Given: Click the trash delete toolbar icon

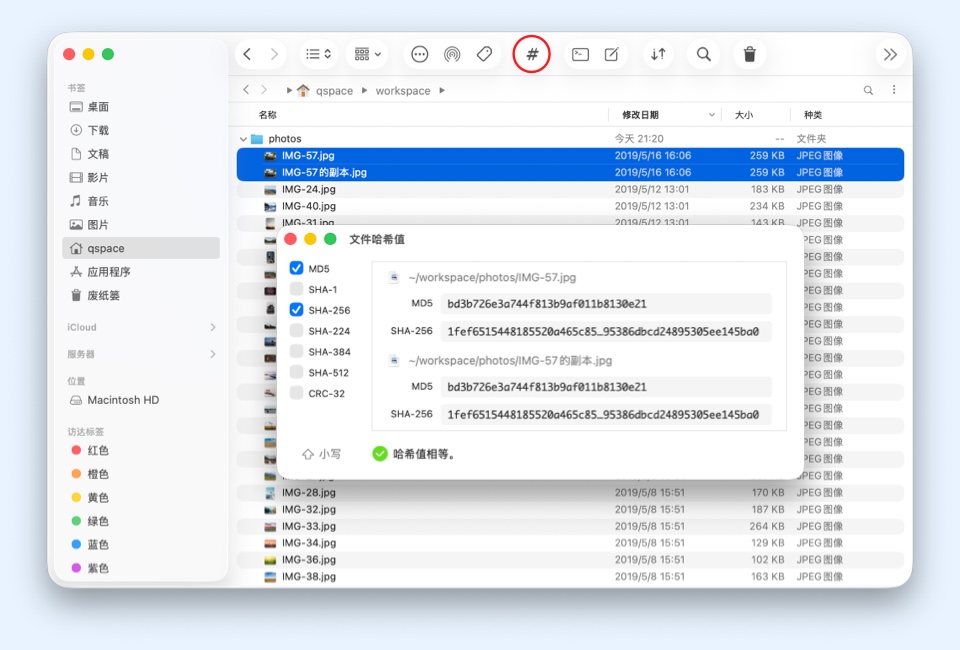Looking at the screenshot, I should [750, 55].
